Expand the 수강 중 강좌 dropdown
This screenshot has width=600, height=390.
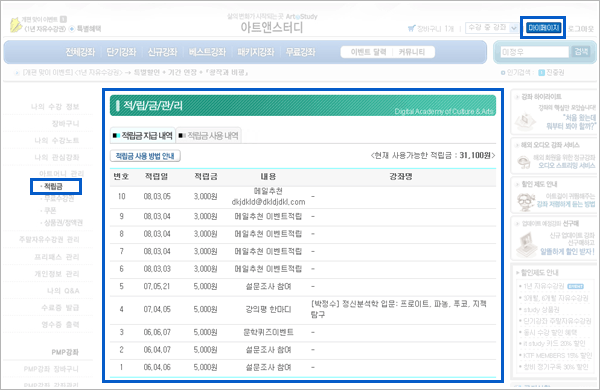(x=514, y=28)
